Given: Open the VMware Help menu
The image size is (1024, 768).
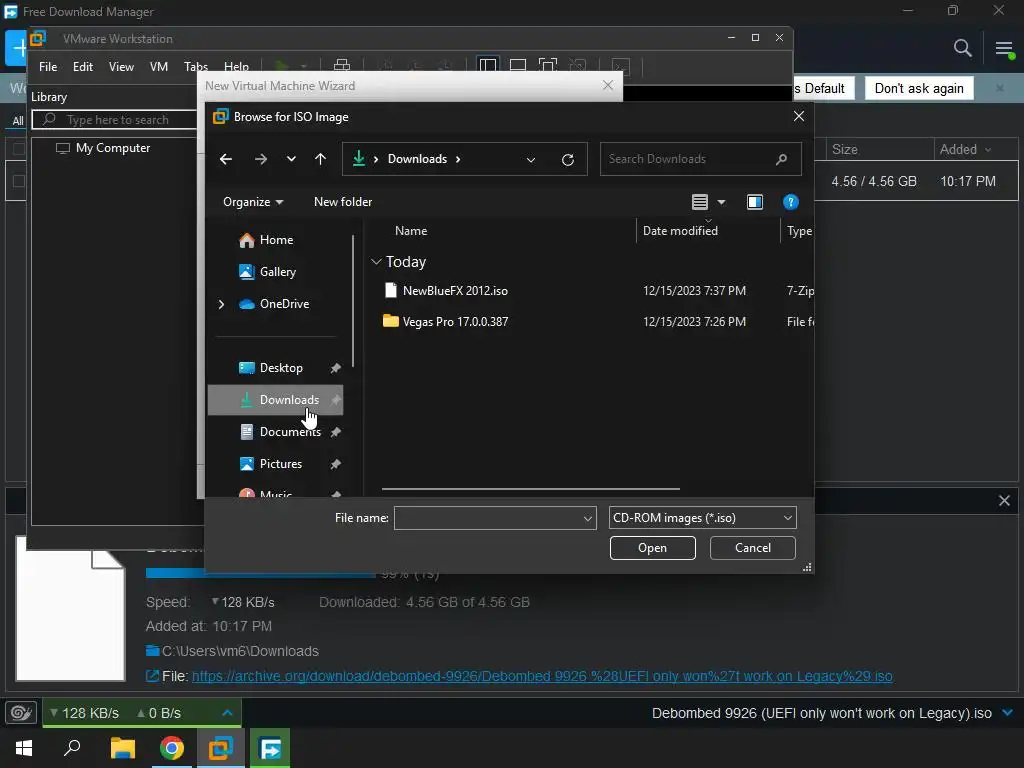Looking at the screenshot, I should tap(236, 67).
